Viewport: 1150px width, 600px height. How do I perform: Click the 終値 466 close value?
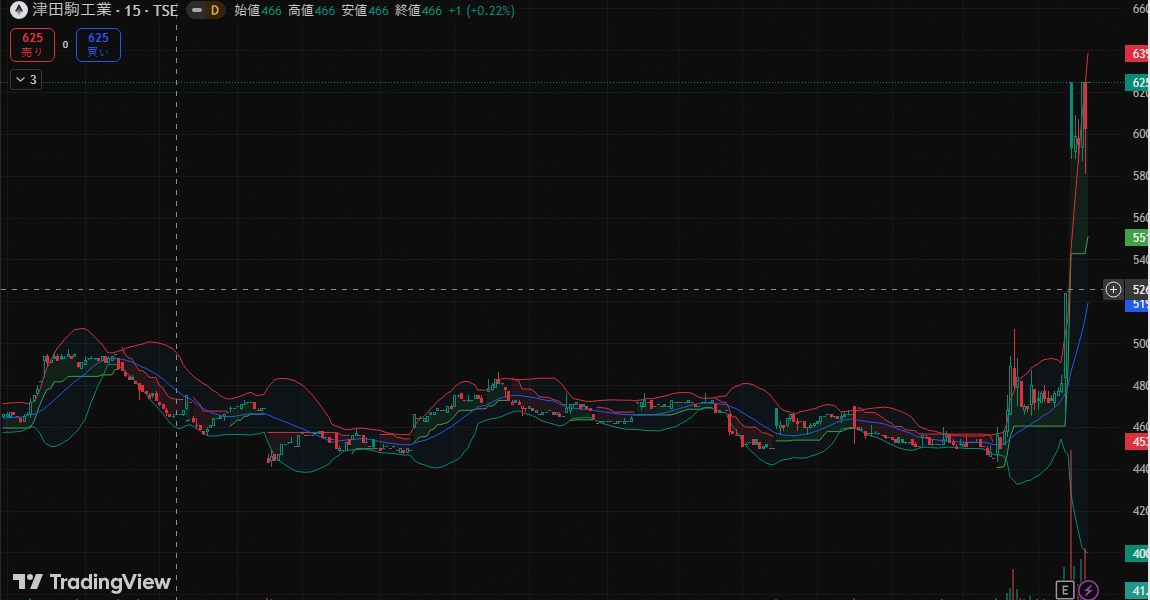pyautogui.click(x=419, y=11)
